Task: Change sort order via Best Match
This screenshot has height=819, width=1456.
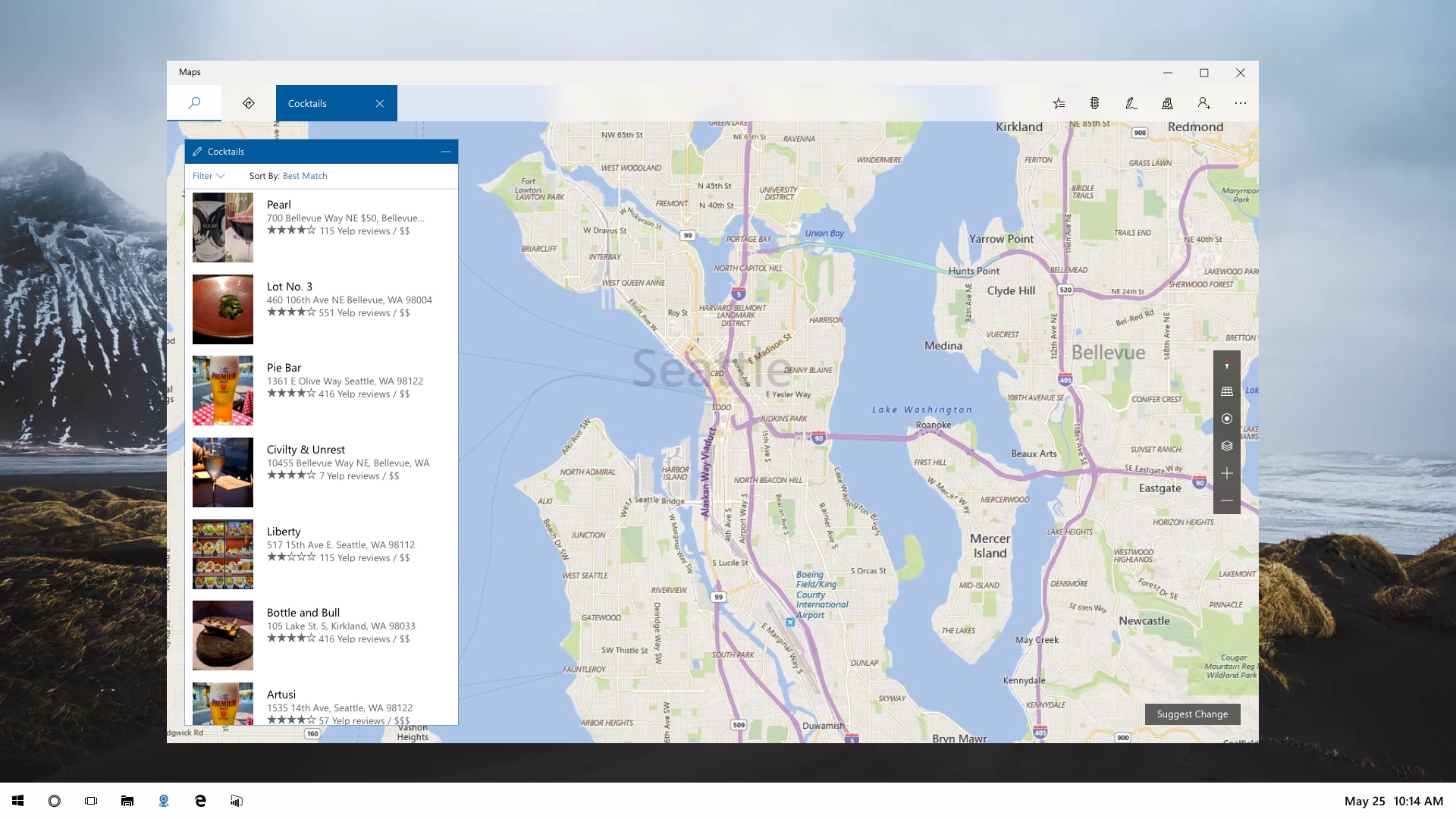Action: coord(305,176)
